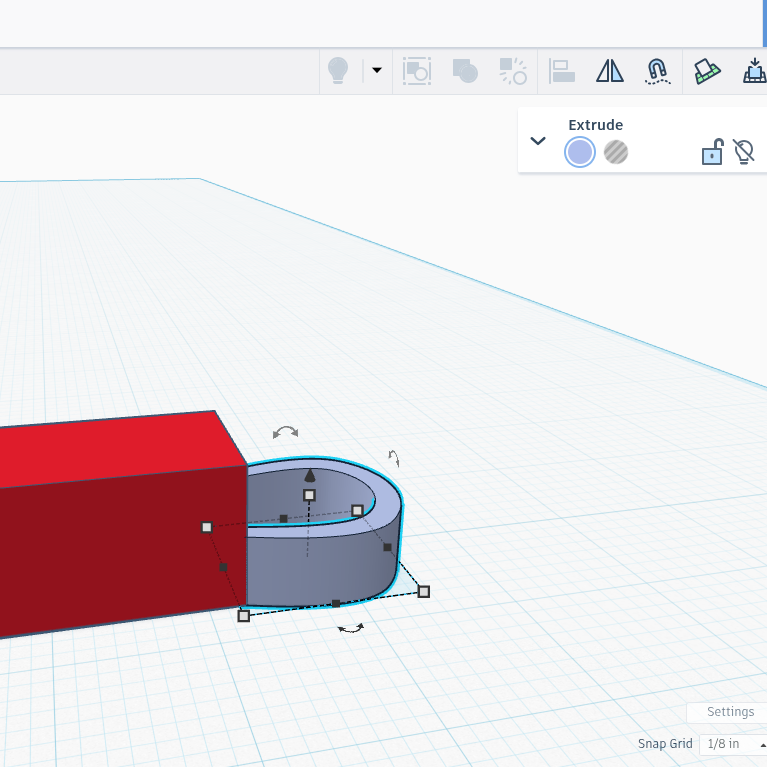767x767 pixels.
Task: Click the Import tray icon in toolbar
Action: (755, 70)
